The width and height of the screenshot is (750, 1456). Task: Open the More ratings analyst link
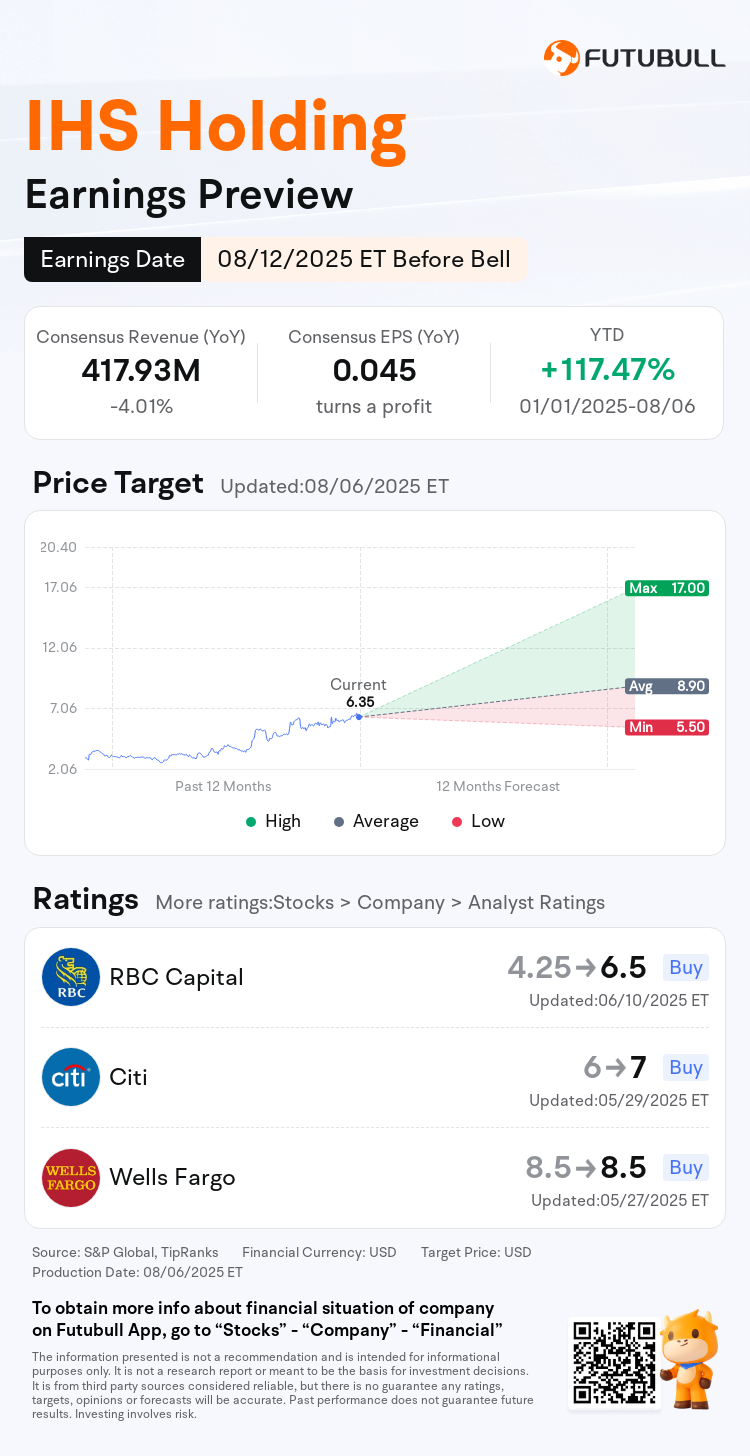(380, 902)
